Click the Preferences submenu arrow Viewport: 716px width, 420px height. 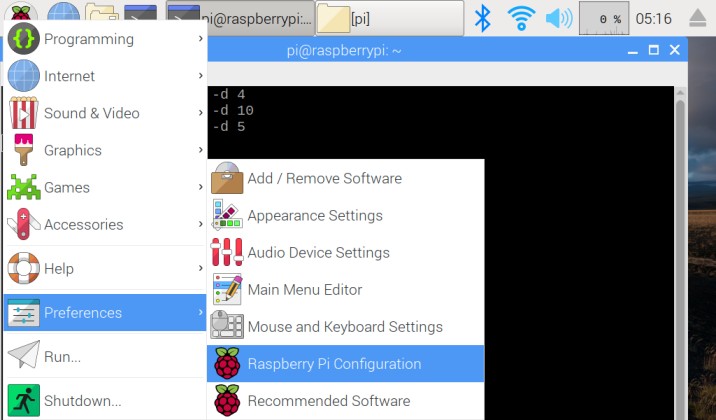tap(200, 313)
